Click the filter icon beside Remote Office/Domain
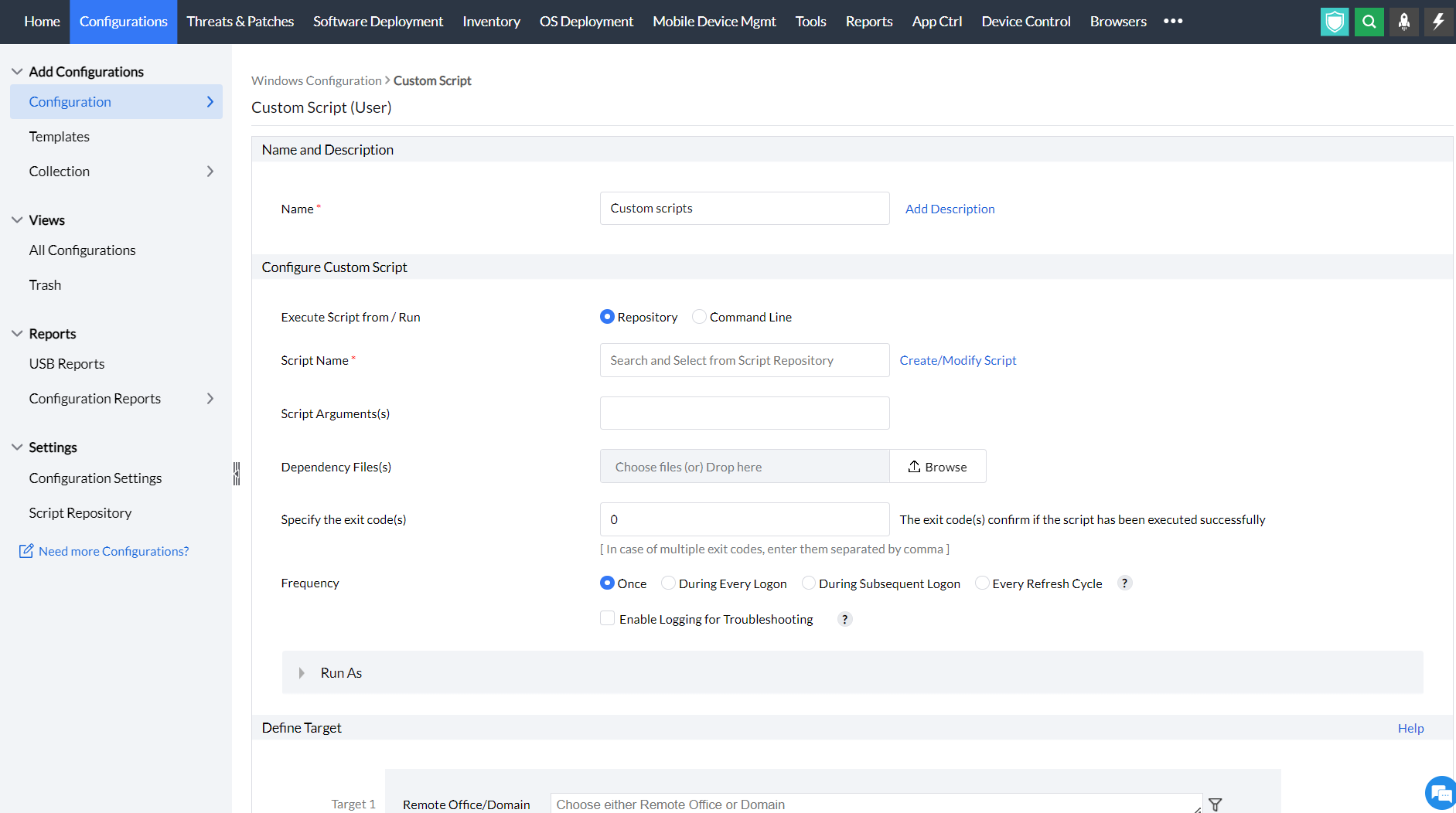 click(x=1216, y=804)
